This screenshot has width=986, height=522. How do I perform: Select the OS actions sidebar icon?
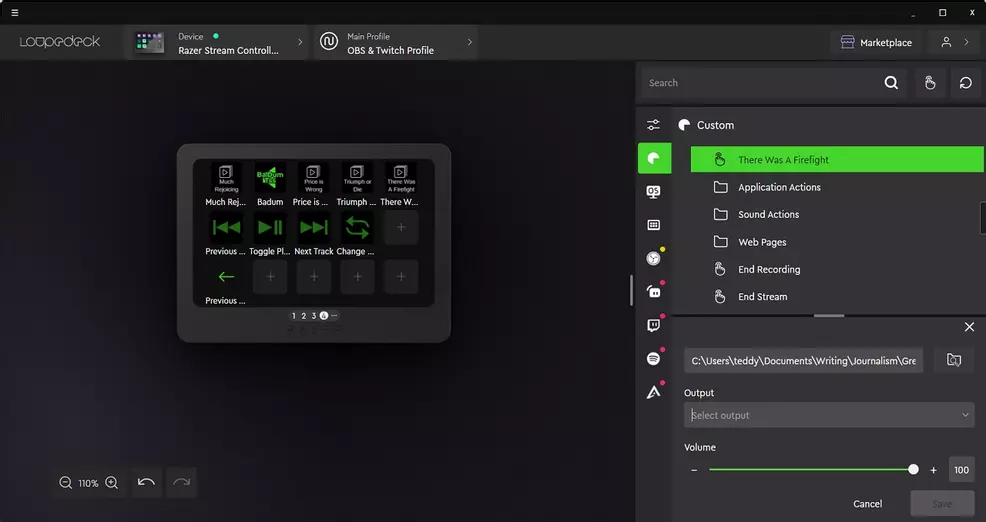[654, 192]
